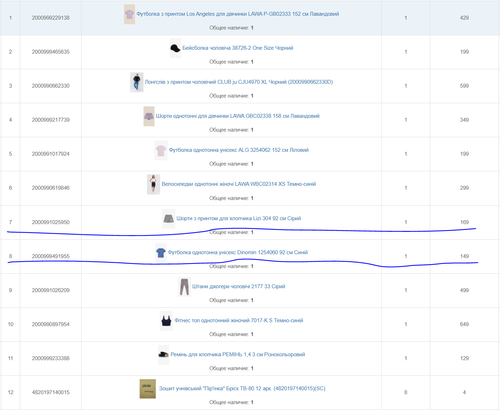The height and width of the screenshot is (412, 500).
Task: Open the lavender Los Angeles T-shirt thumbnail
Action: (129, 14)
